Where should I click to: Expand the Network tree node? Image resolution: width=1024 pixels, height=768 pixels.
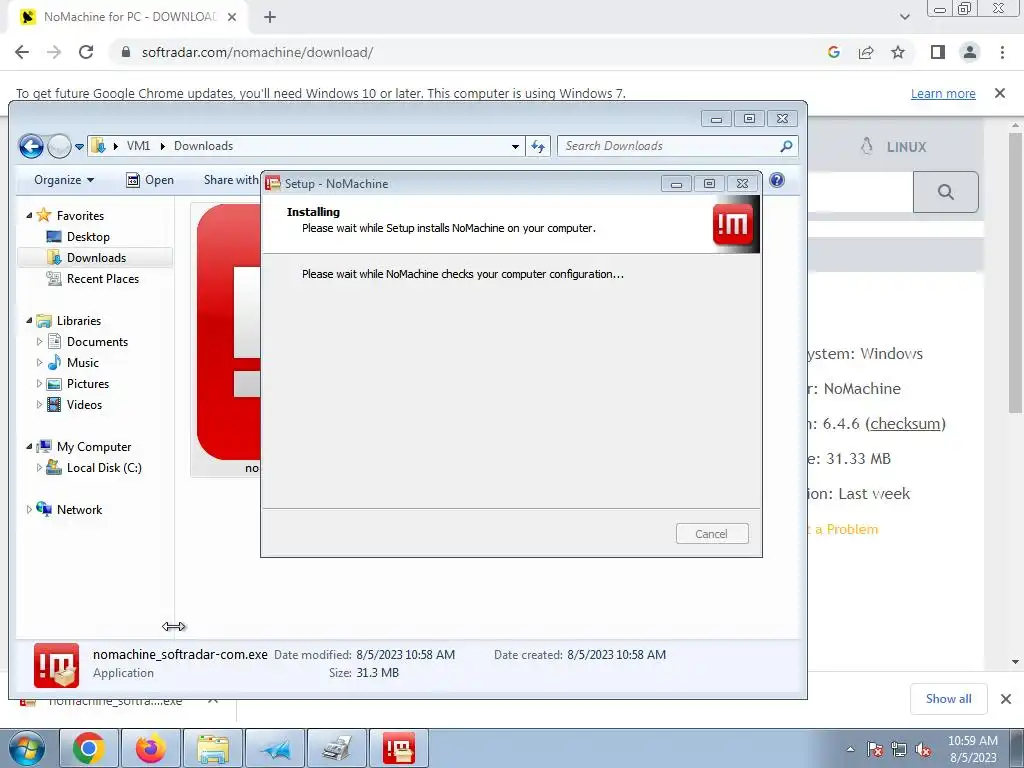point(29,509)
